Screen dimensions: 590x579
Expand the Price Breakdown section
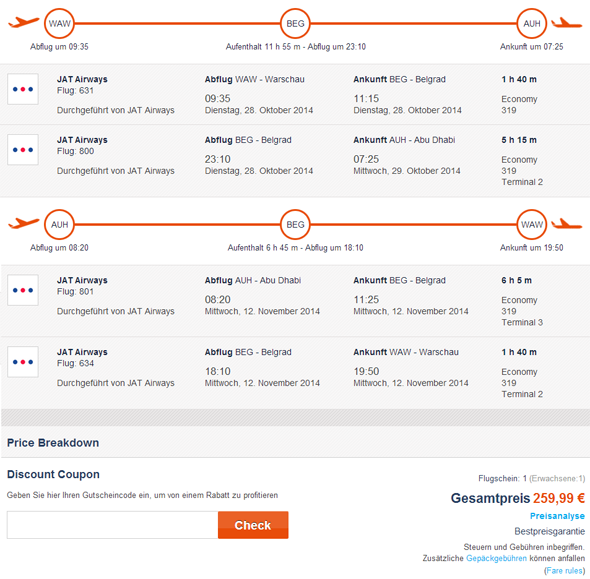53,443
